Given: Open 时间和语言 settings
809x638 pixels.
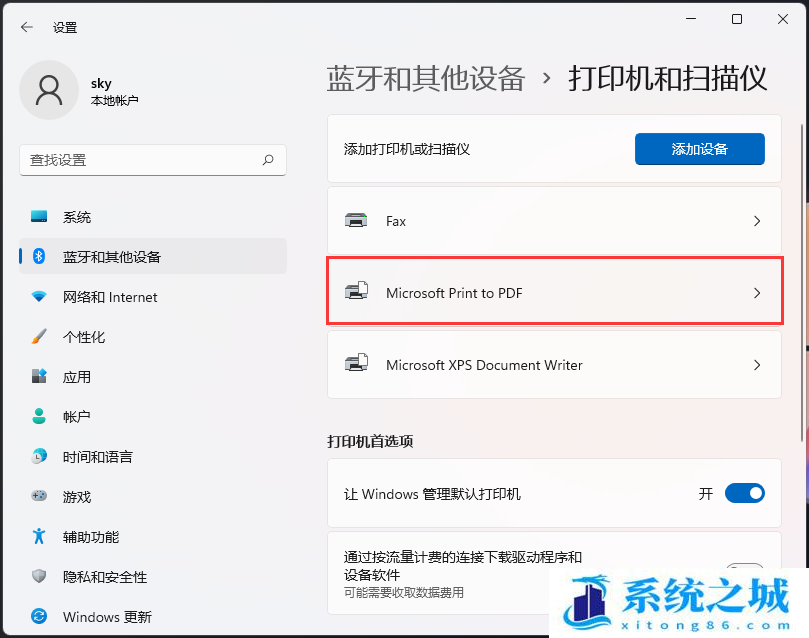Looking at the screenshot, I should point(153,456).
